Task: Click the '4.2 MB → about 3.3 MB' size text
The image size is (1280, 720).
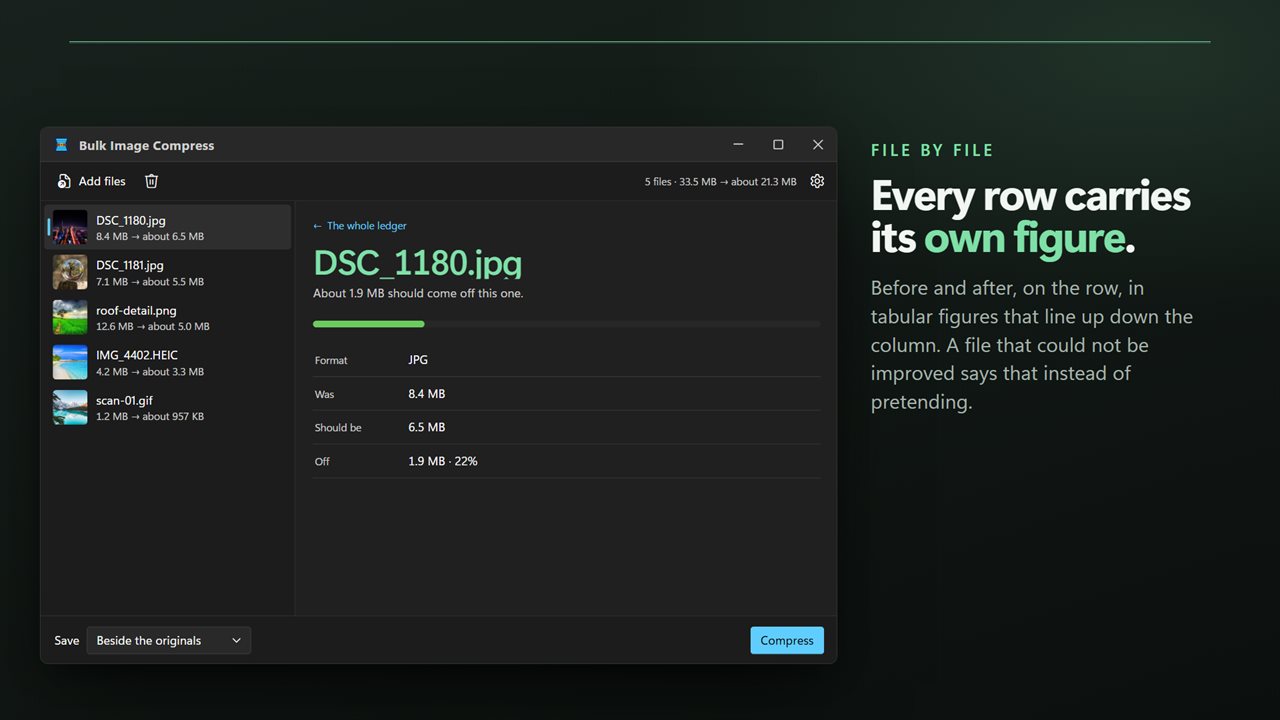Action: tap(150, 372)
